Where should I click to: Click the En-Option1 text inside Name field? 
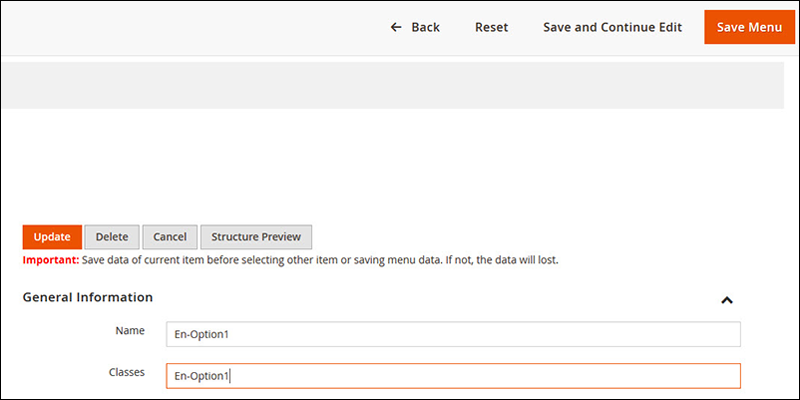[x=199, y=335]
